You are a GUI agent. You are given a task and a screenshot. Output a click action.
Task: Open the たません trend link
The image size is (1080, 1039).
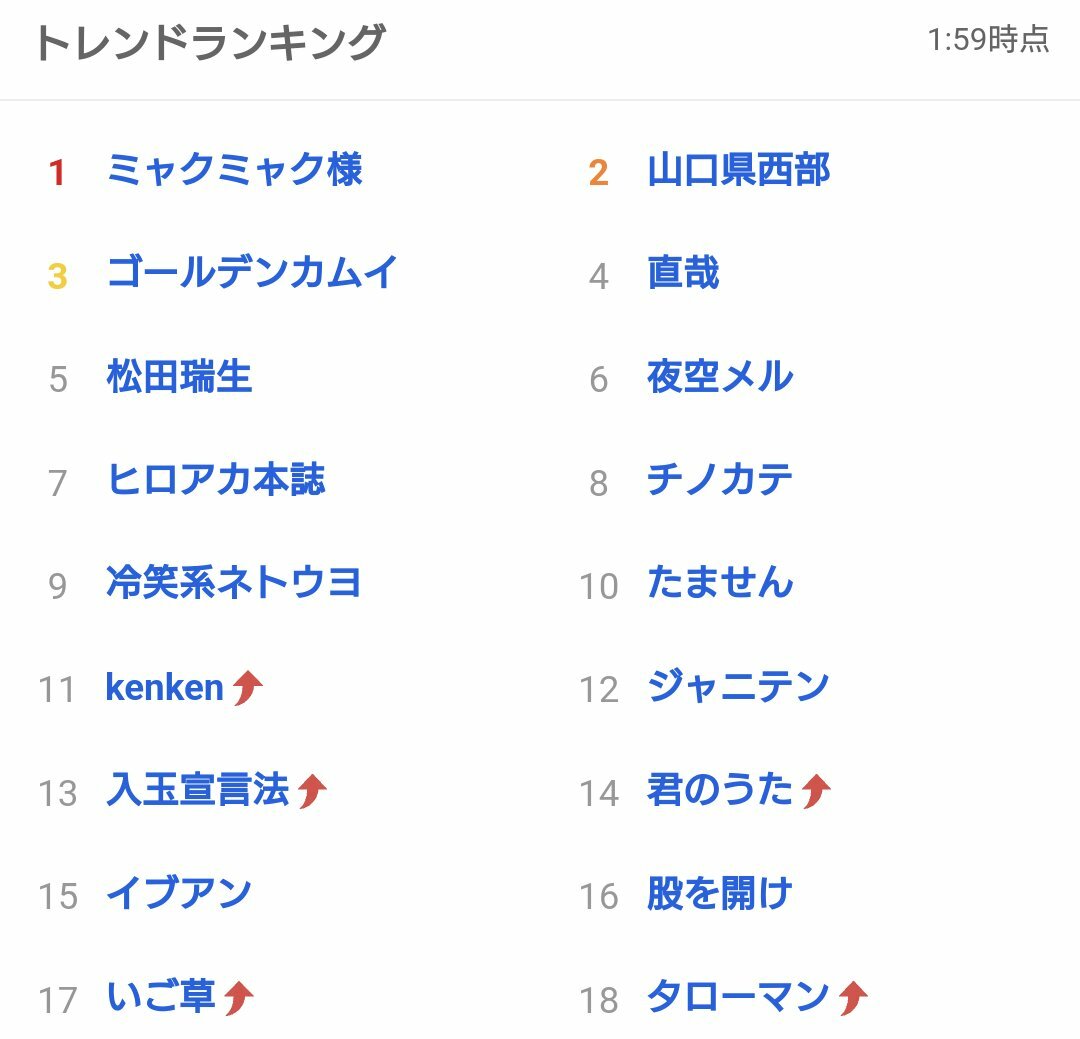point(720,583)
